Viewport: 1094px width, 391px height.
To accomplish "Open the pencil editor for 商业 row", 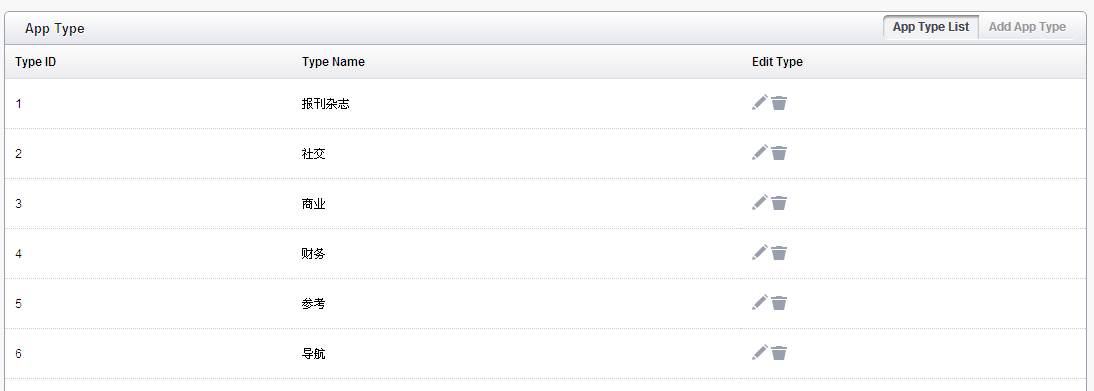I will [760, 203].
